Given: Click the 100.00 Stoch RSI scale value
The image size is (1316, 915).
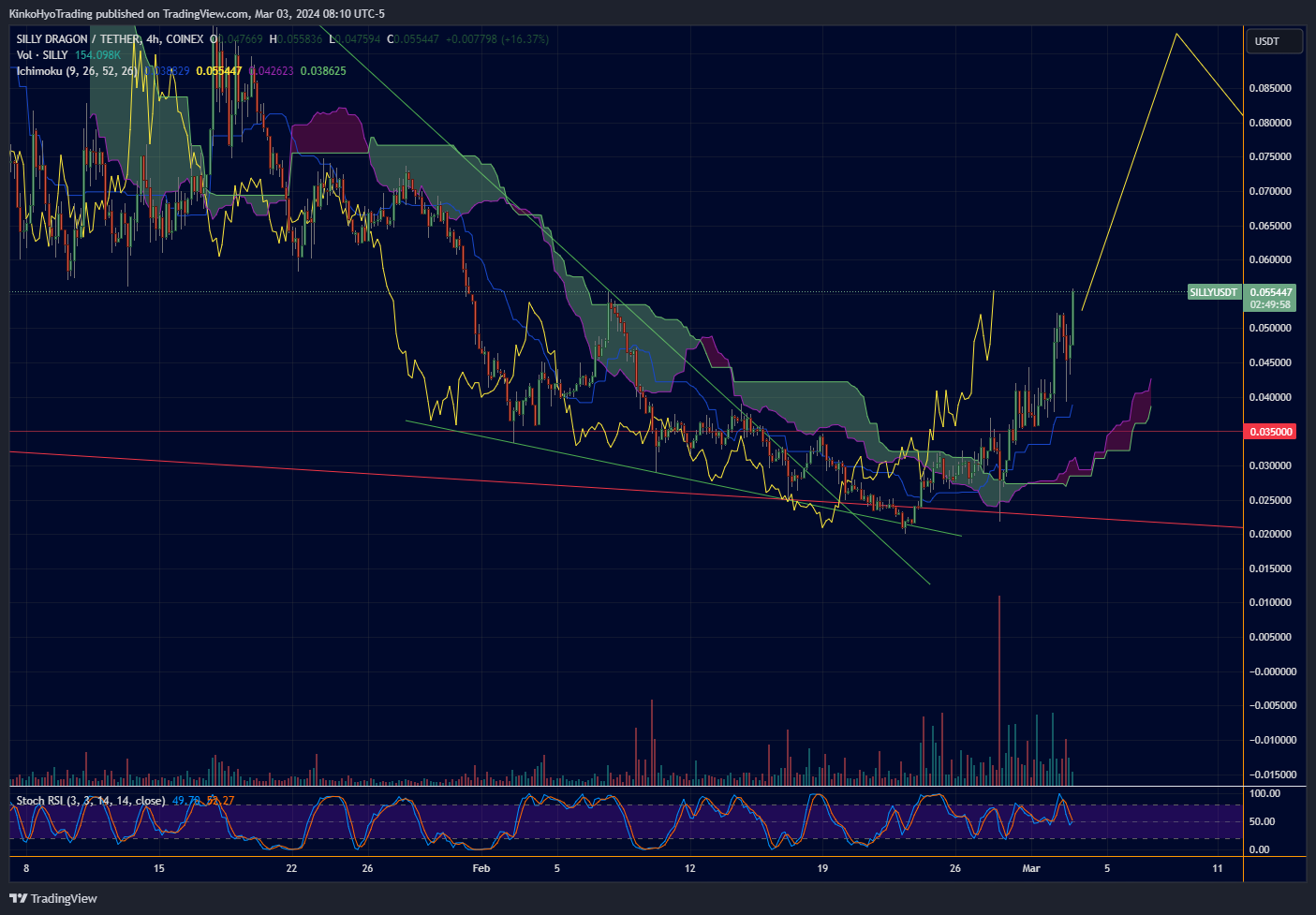Looking at the screenshot, I should [x=1264, y=793].
